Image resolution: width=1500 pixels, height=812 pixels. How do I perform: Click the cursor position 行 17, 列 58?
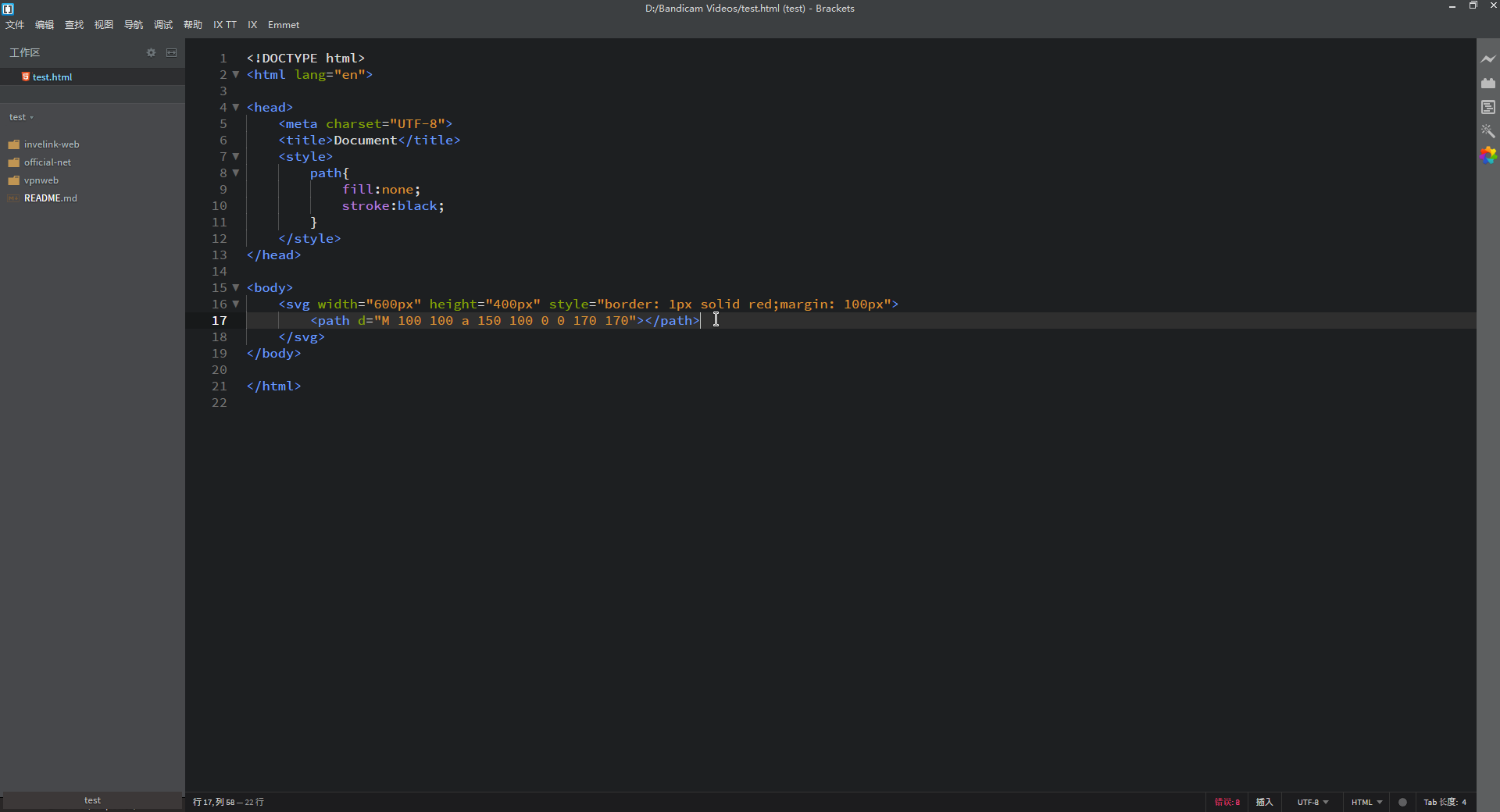click(x=213, y=802)
